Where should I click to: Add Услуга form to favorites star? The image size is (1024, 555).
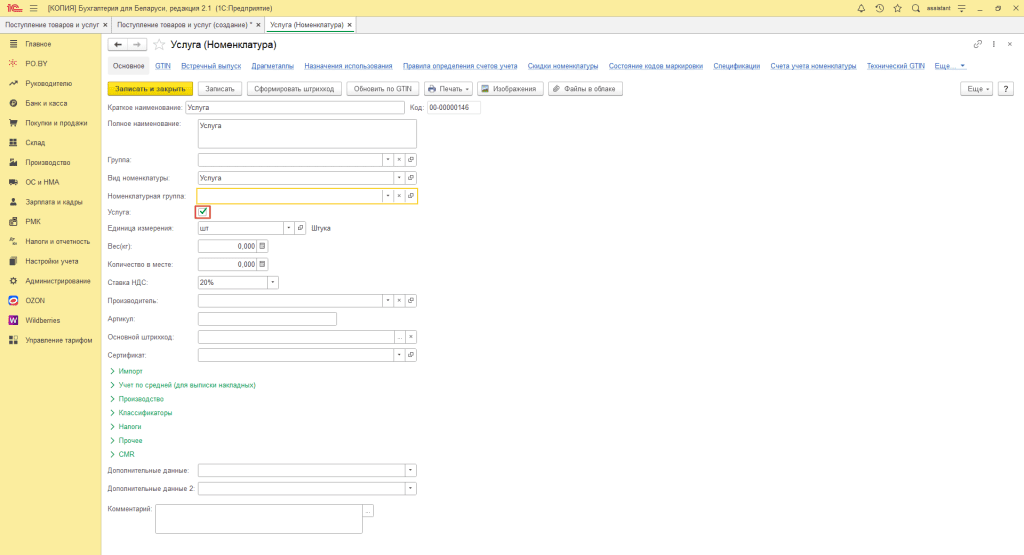[158, 45]
